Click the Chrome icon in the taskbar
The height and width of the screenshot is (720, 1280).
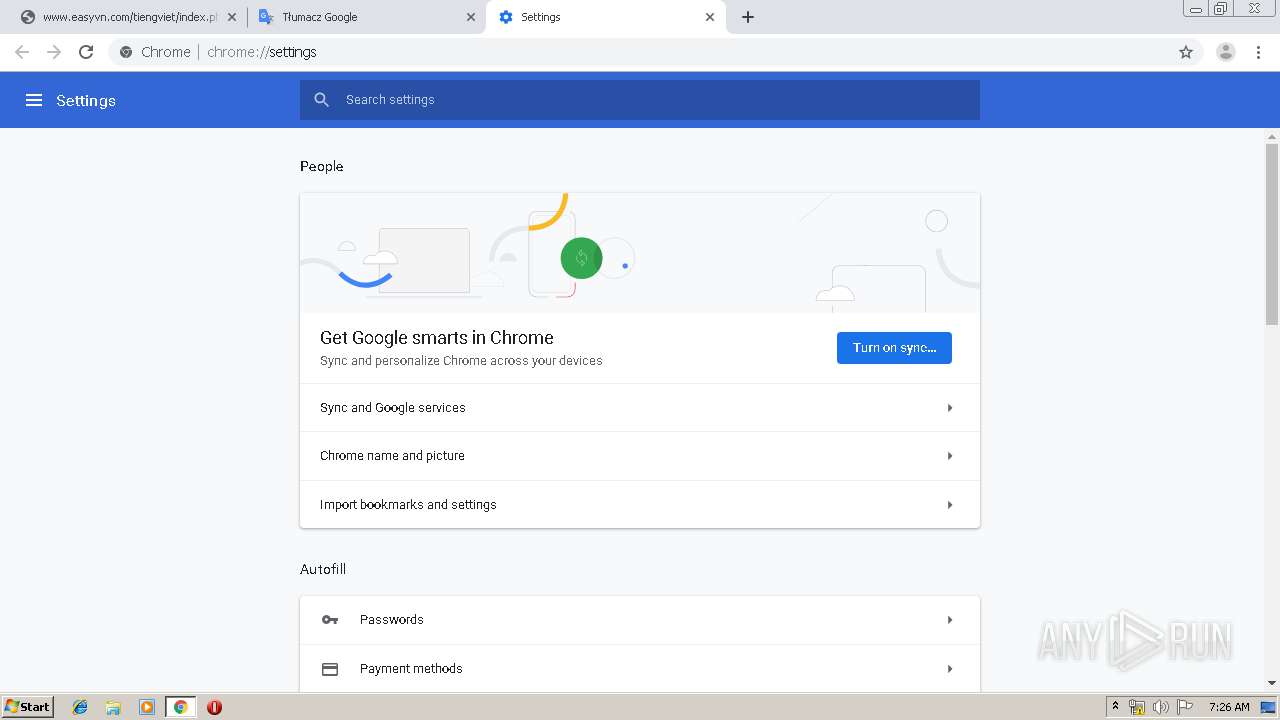tap(180, 707)
